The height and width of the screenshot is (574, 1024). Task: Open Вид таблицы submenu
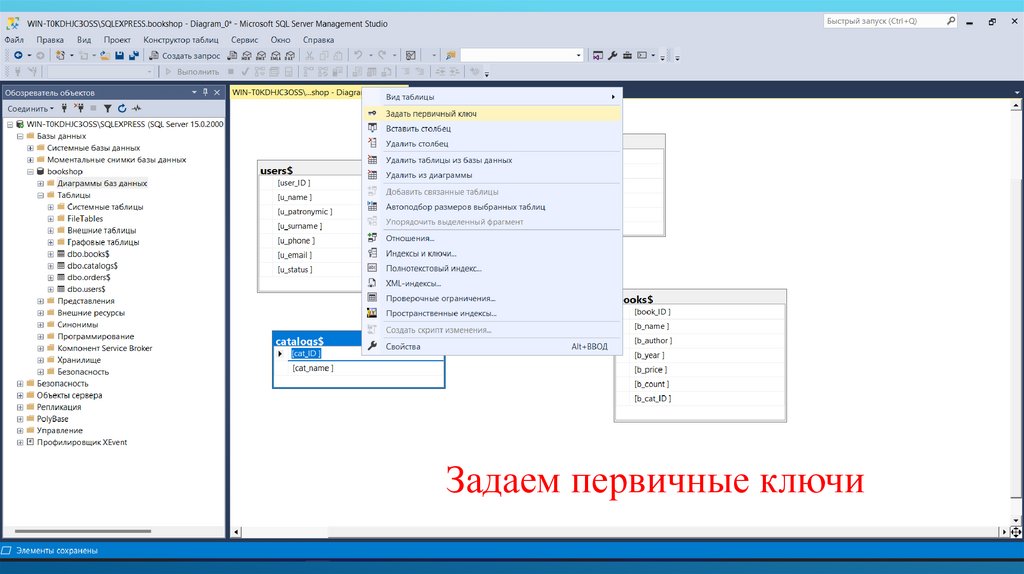pyautogui.click(x=491, y=97)
